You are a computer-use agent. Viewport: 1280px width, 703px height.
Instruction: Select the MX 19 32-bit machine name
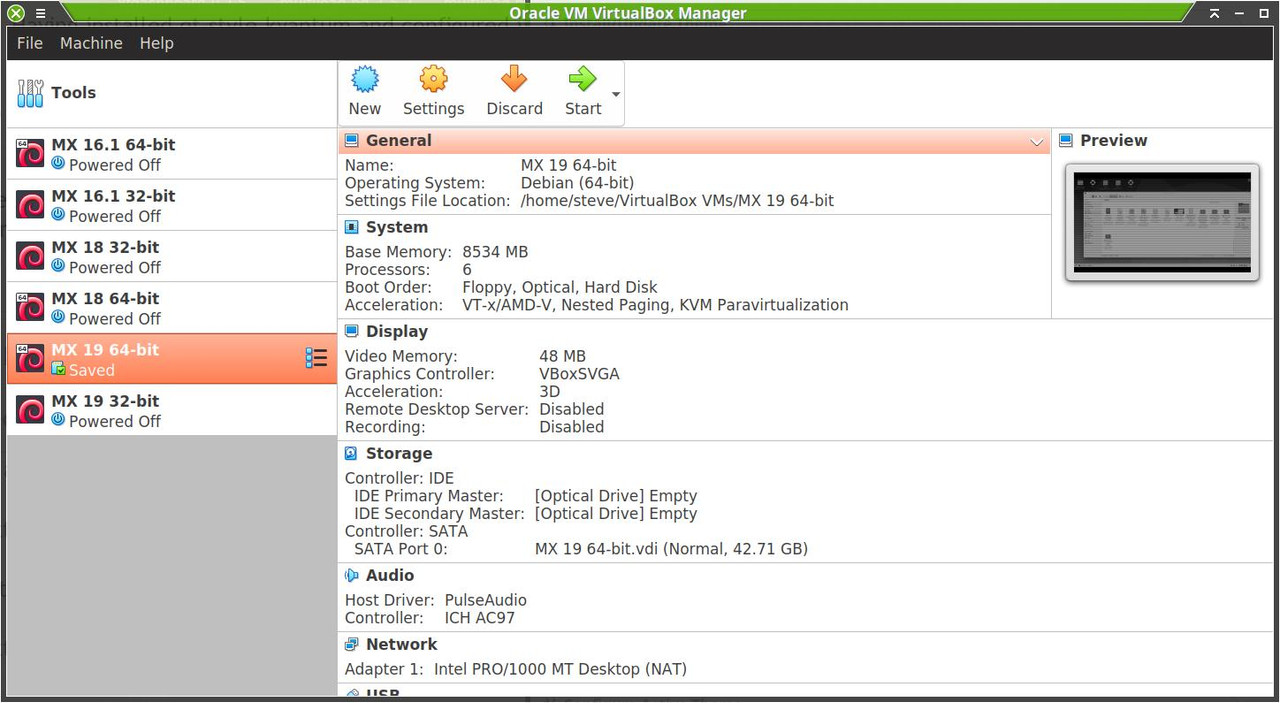click(105, 401)
